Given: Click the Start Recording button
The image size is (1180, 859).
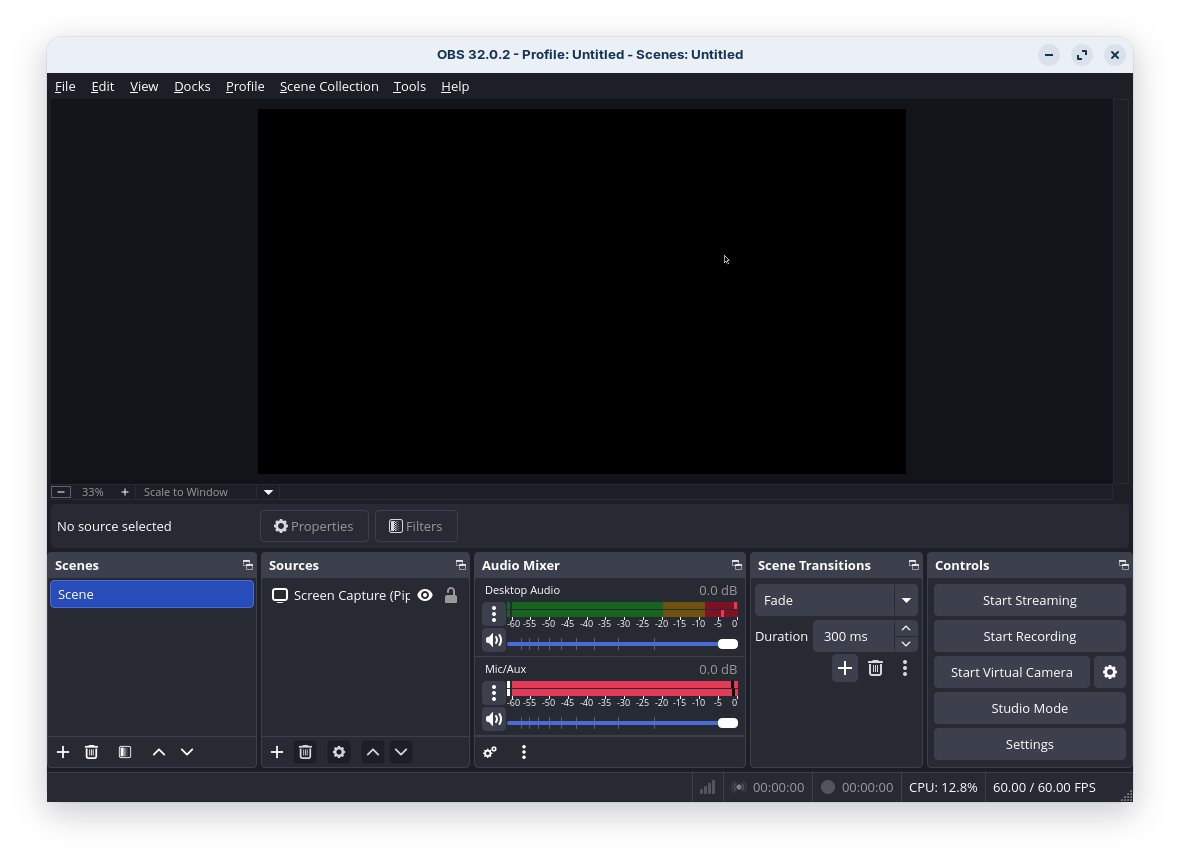Looking at the screenshot, I should (x=1029, y=636).
